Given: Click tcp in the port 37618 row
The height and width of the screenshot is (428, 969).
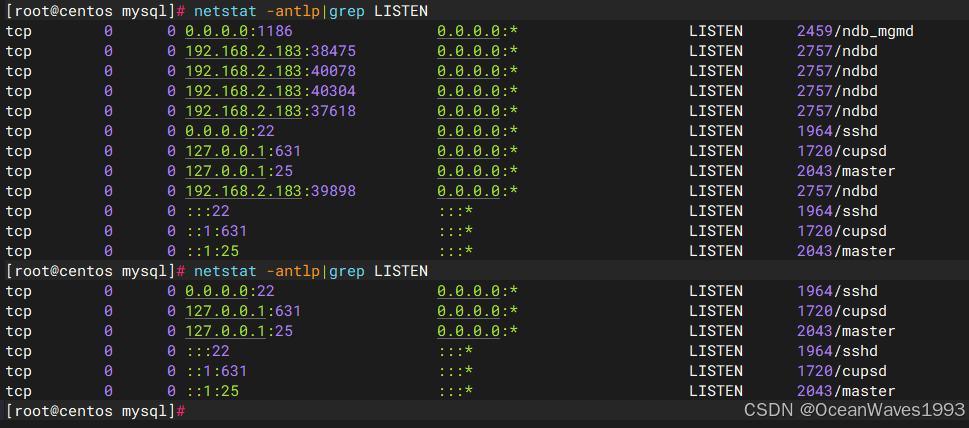Looking at the screenshot, I should pos(19,111).
